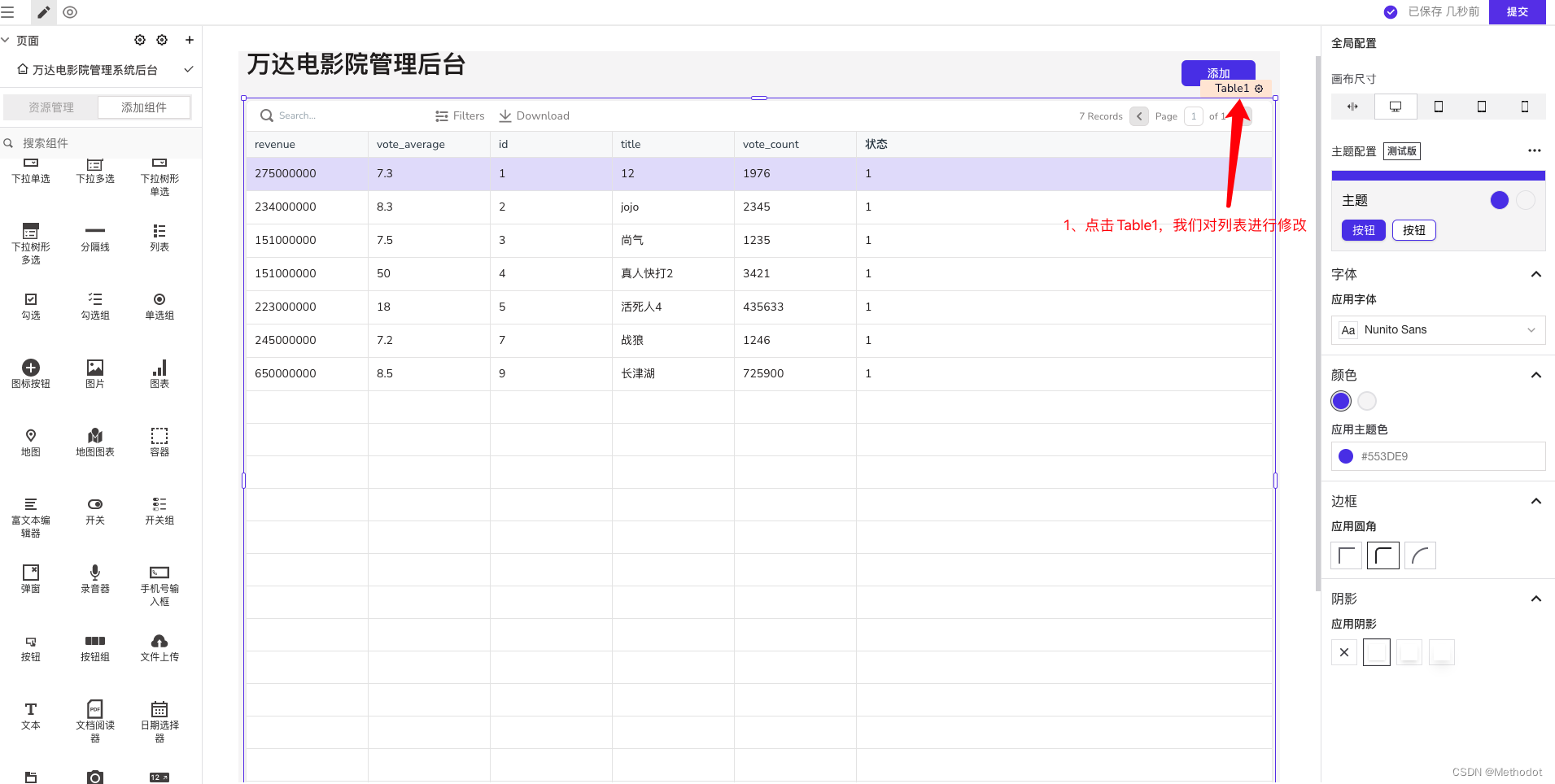Image resolution: width=1555 pixels, height=784 pixels.
Task: Select desktop canvas size icon
Action: (1396, 107)
